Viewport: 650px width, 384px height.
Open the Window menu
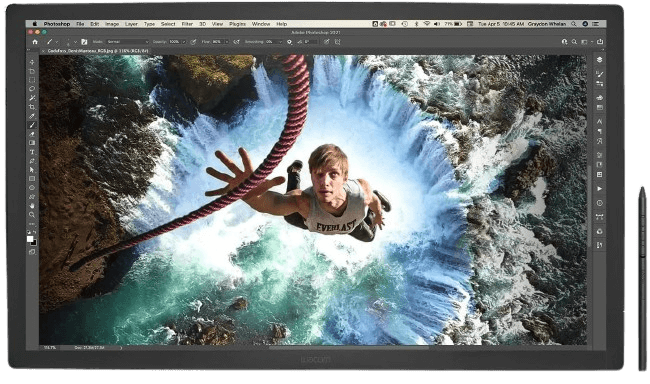(x=261, y=24)
